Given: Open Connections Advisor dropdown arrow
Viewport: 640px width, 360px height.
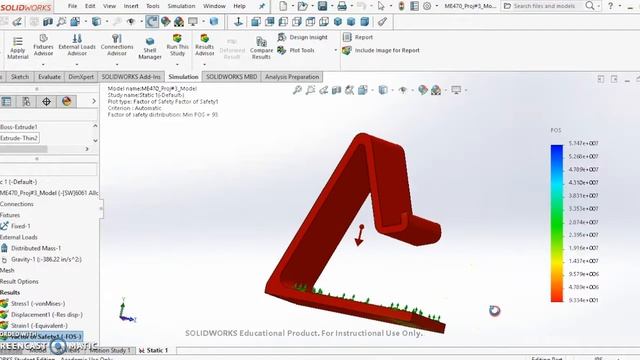Looking at the screenshot, I should pos(117,64).
